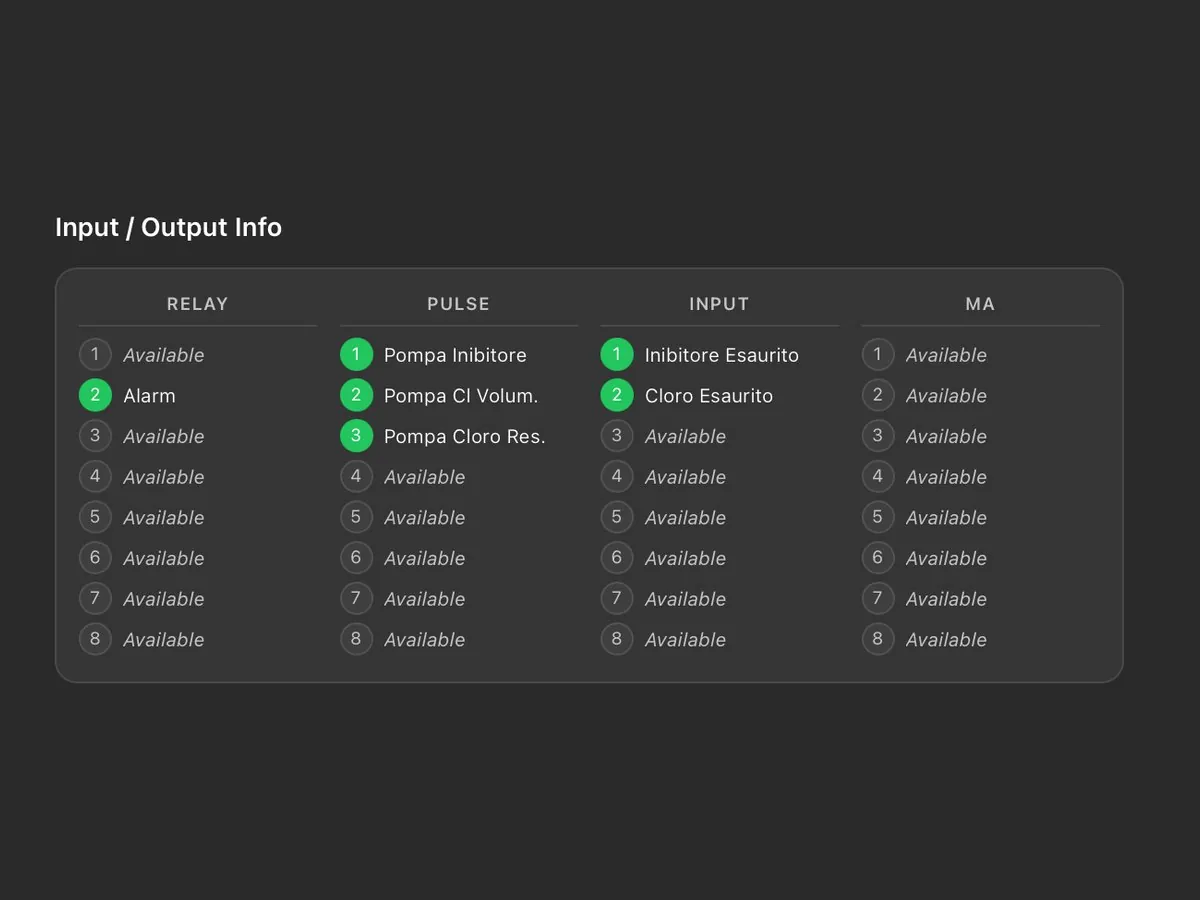The width and height of the screenshot is (1200, 900).
Task: Select the green badge for Pompa Cloro Res.
Action: click(356, 436)
